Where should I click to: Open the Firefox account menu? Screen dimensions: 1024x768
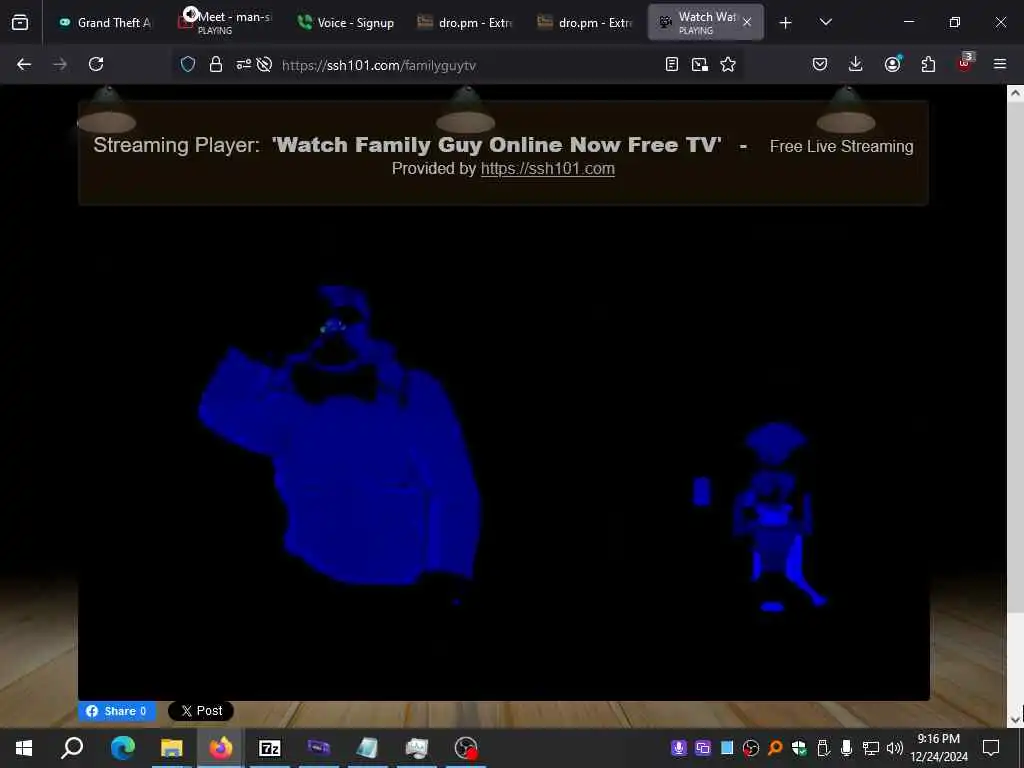(892, 64)
